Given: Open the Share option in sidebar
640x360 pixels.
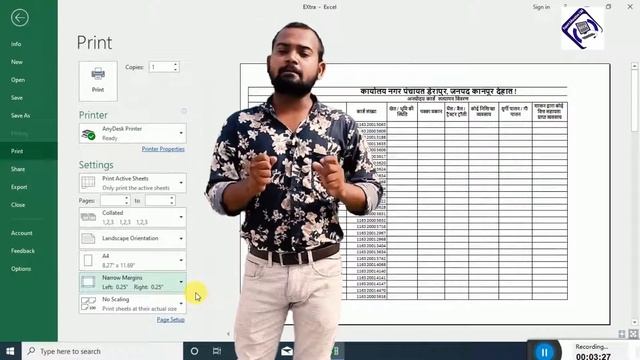Looking at the screenshot, I should click(18, 169).
